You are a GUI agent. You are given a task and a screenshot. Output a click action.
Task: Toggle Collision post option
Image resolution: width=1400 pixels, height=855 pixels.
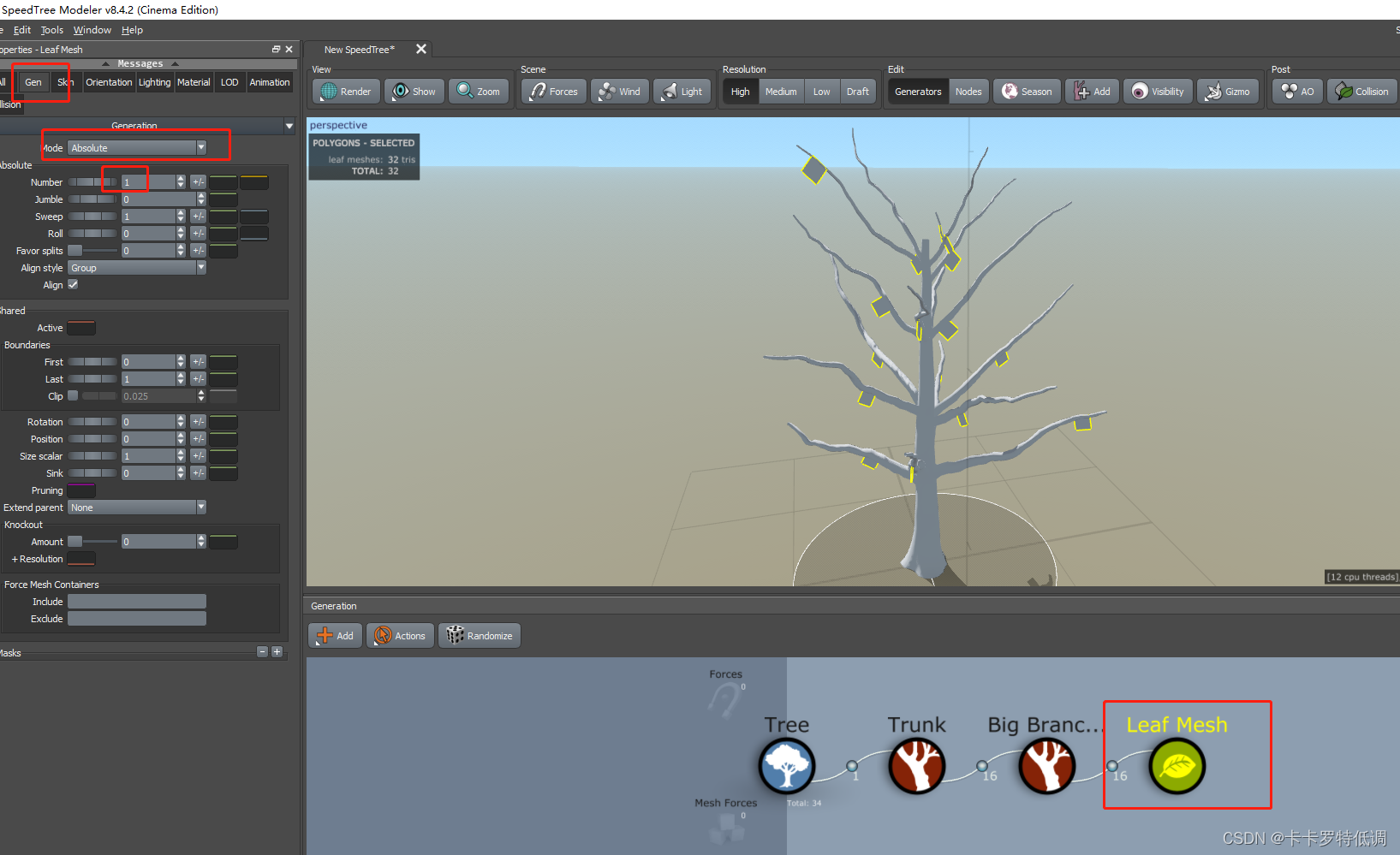point(1362,92)
